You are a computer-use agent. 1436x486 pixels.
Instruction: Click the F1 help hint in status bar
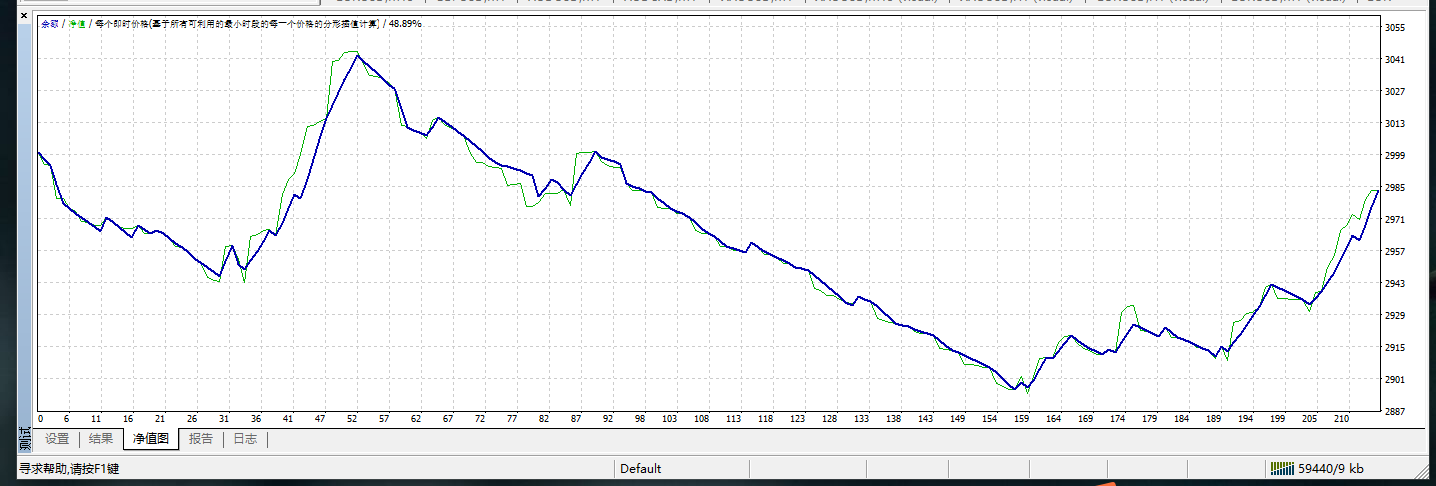69,468
